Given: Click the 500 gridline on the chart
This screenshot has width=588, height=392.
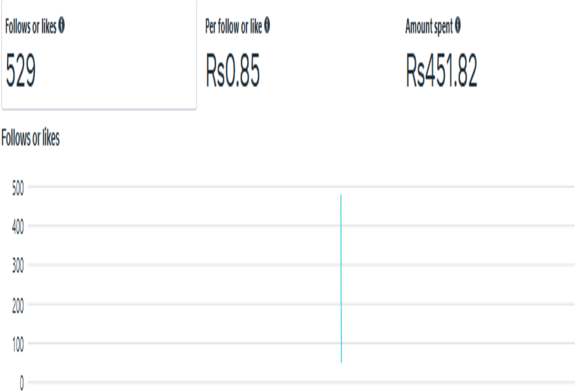Looking at the screenshot, I should [x=301, y=186].
